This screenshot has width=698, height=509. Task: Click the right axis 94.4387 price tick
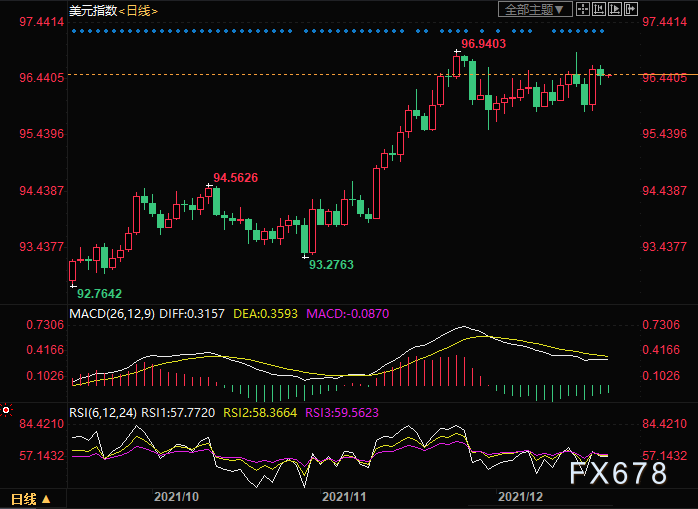click(x=664, y=191)
